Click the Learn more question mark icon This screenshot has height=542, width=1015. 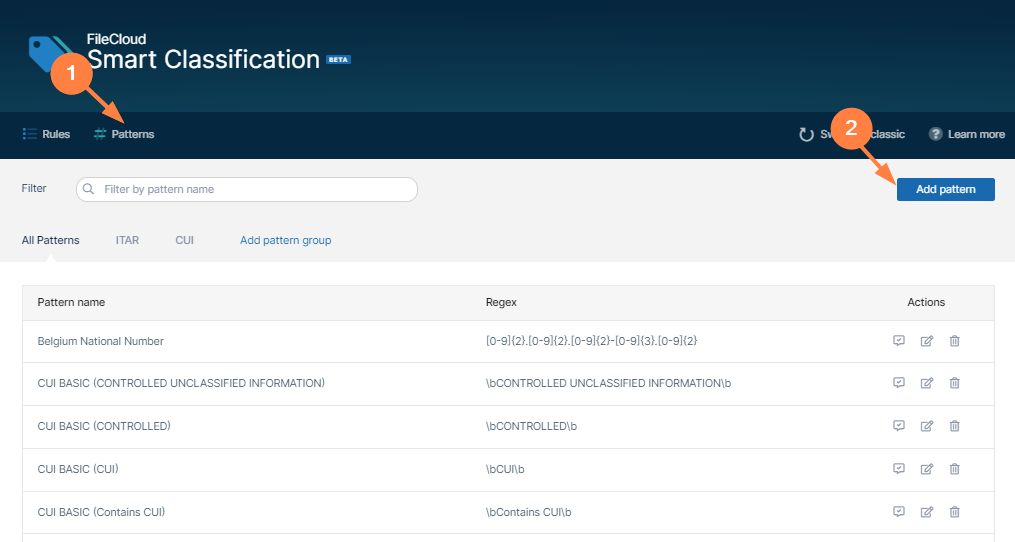coord(935,134)
